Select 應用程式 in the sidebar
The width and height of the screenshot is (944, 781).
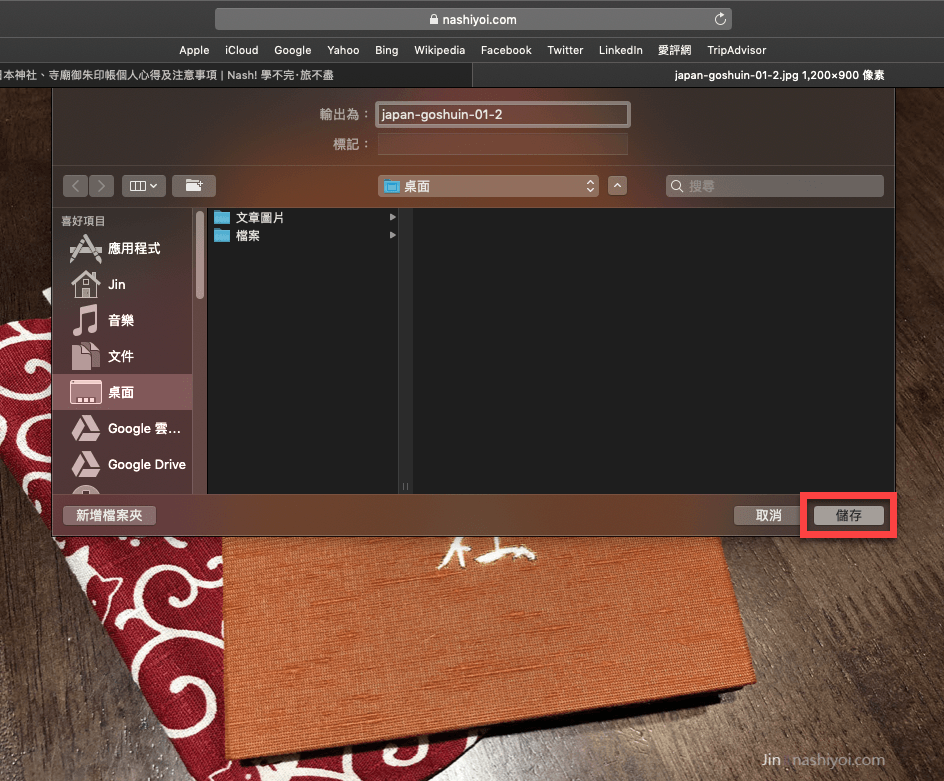tap(123, 248)
